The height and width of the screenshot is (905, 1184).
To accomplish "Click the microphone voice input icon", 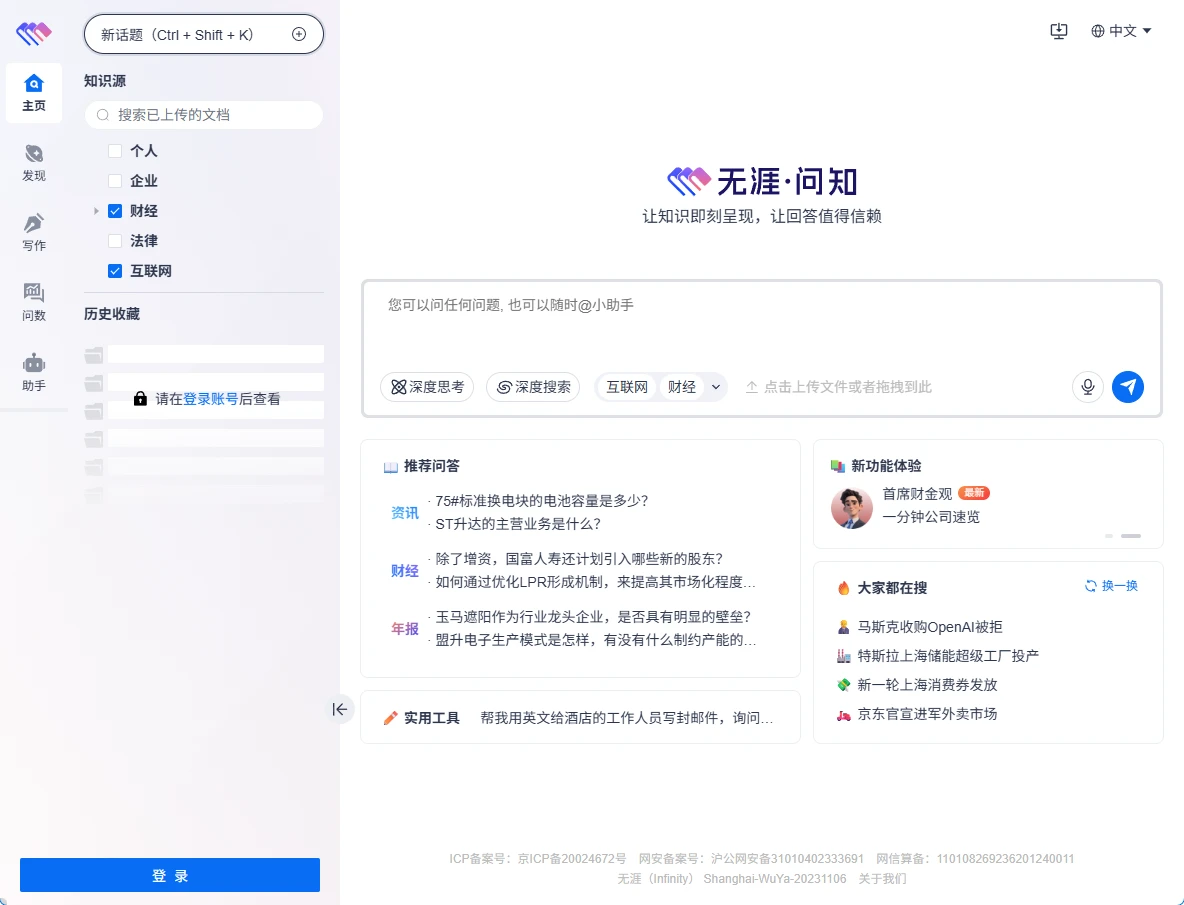I will point(1087,387).
